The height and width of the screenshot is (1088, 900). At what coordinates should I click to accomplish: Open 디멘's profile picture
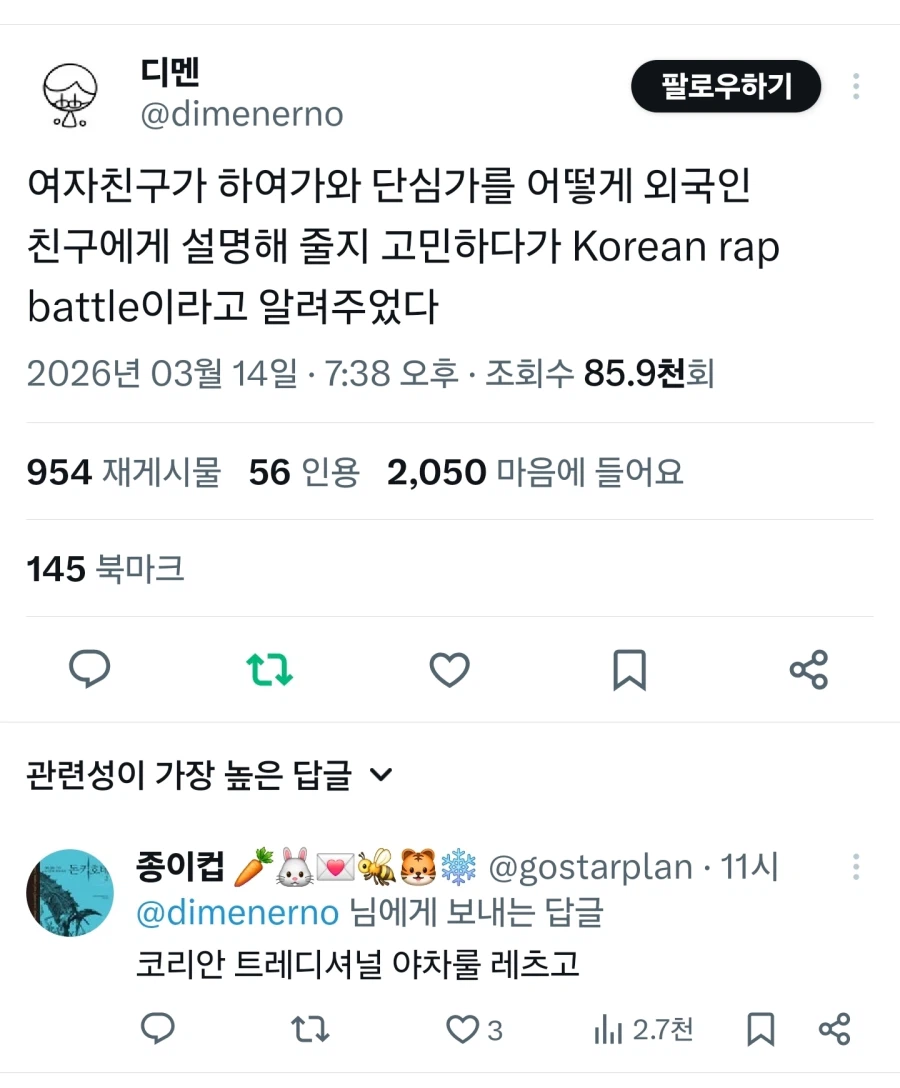pyautogui.click(x=68, y=91)
